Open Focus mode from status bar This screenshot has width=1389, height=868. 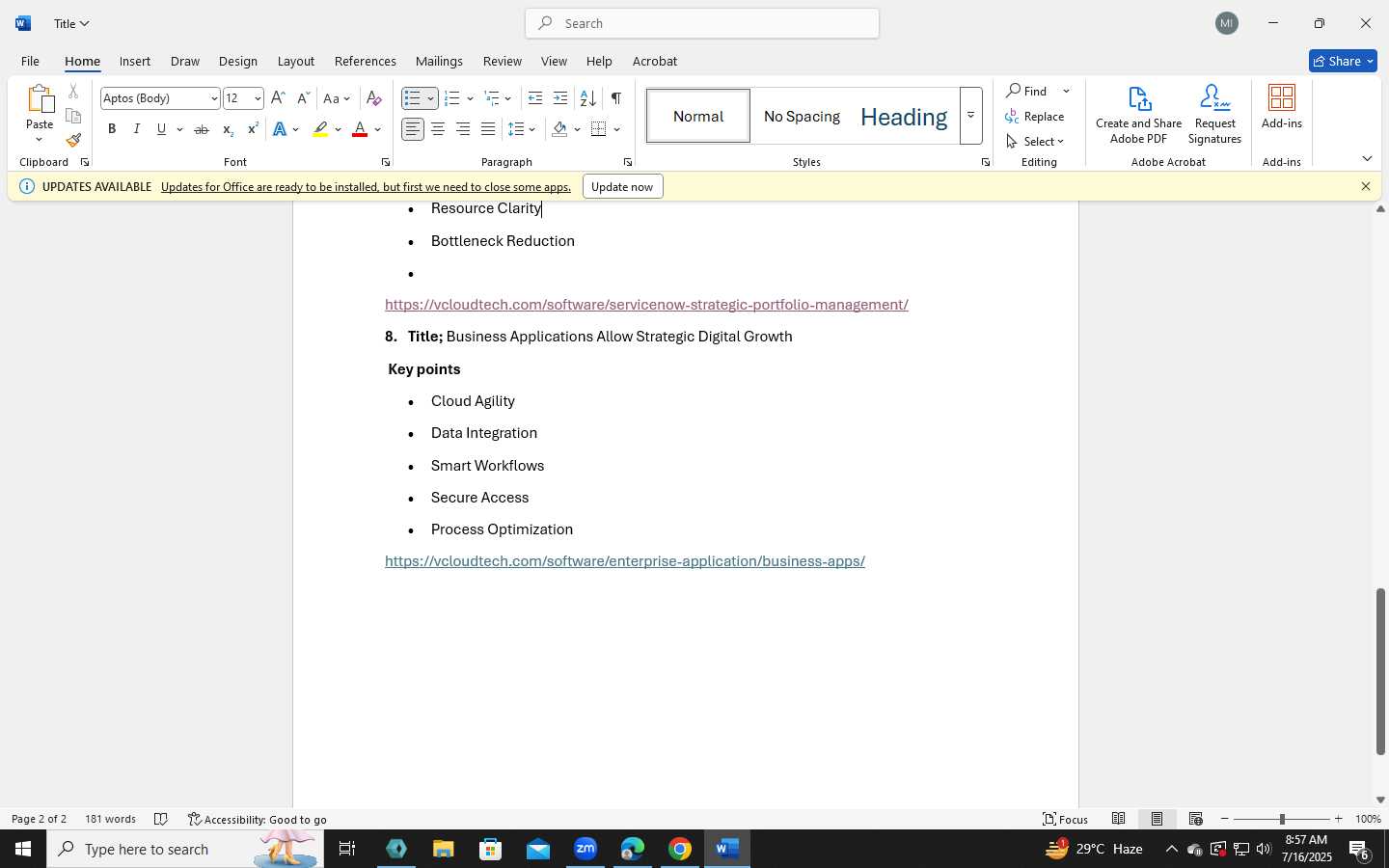[x=1066, y=819]
